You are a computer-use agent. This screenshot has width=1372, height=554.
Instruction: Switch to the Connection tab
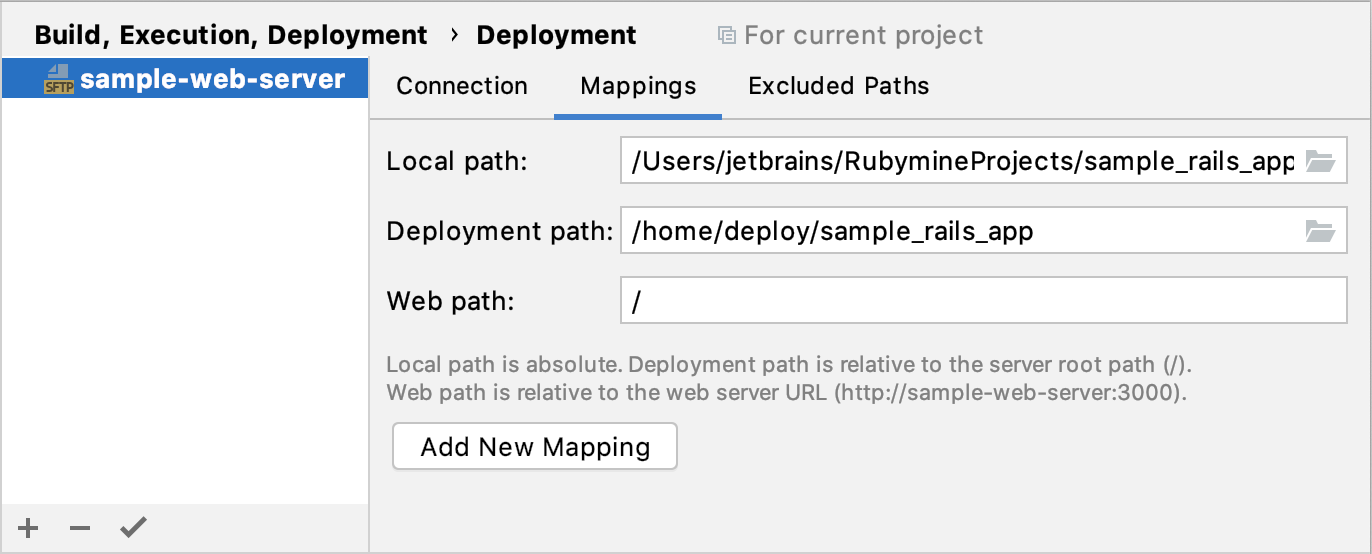pyautogui.click(x=462, y=86)
